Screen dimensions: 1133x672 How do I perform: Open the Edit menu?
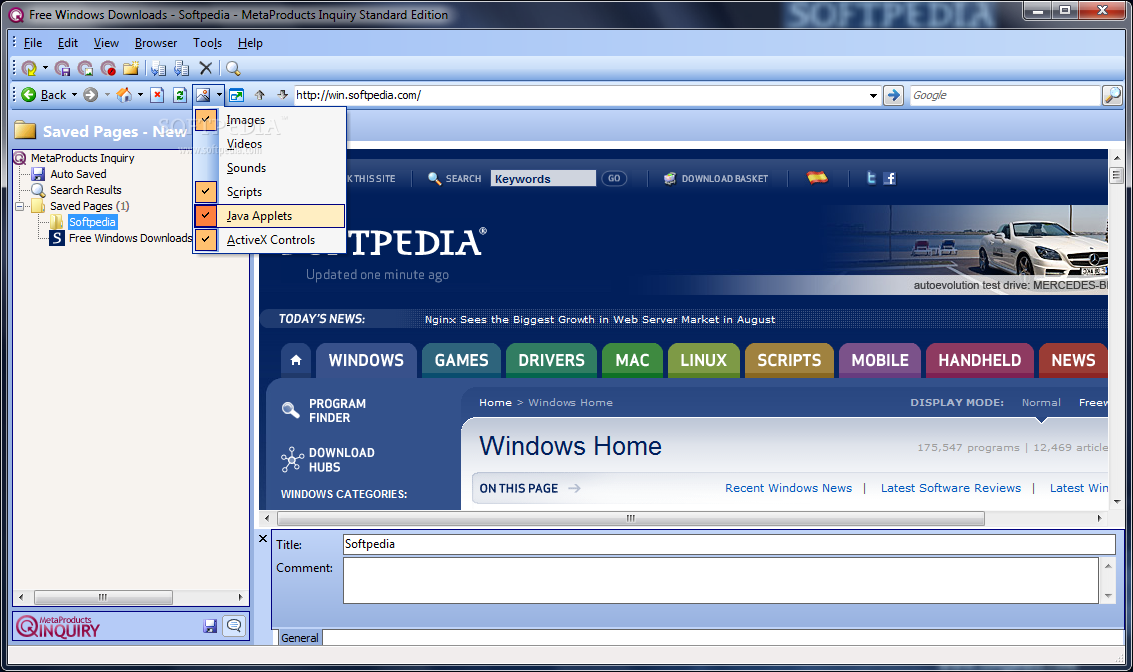click(68, 43)
